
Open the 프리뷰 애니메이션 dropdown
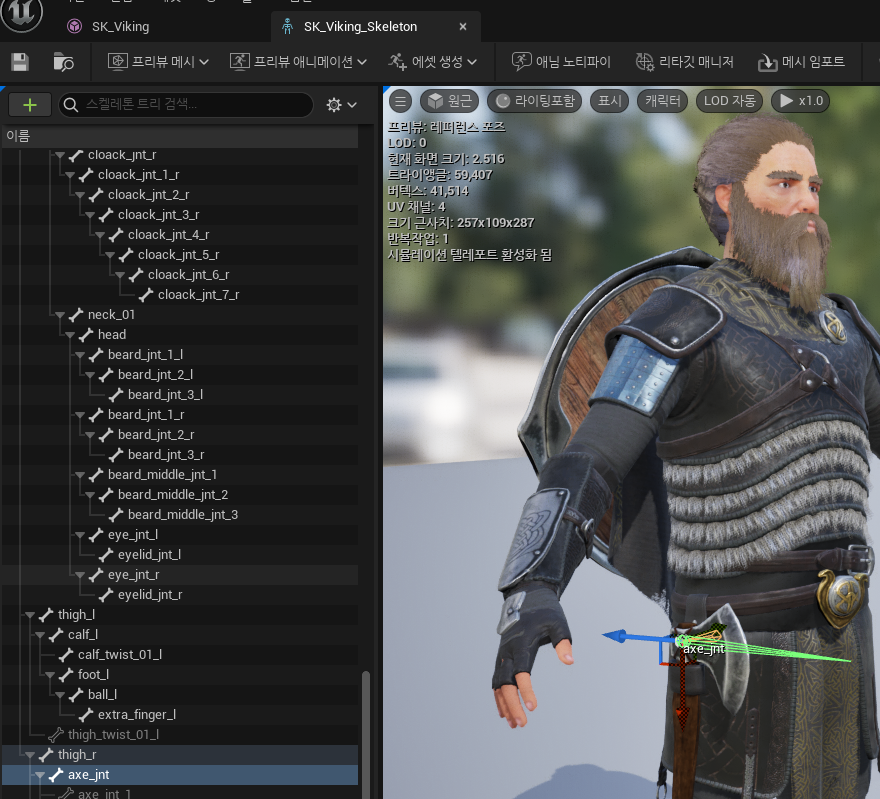coord(299,62)
